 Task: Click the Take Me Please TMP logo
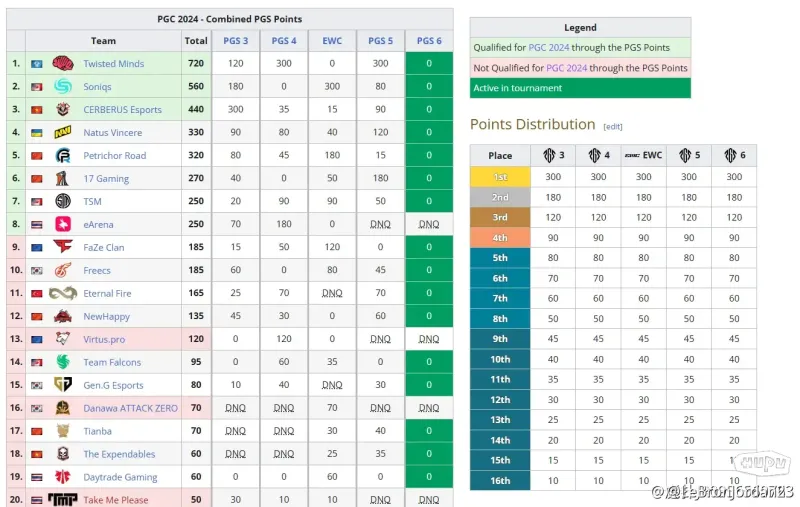(x=63, y=499)
